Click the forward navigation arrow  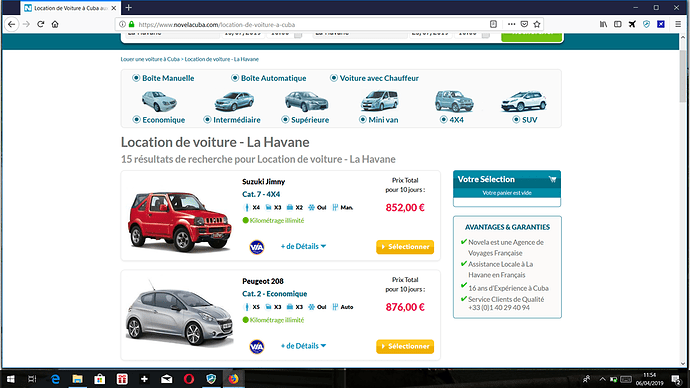(26, 24)
